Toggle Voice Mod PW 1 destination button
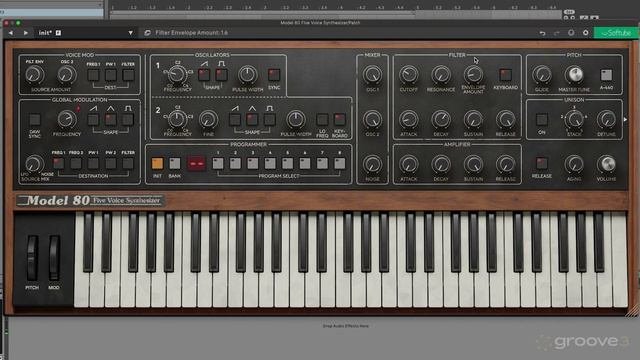This screenshot has height=360, width=640. (x=111, y=75)
